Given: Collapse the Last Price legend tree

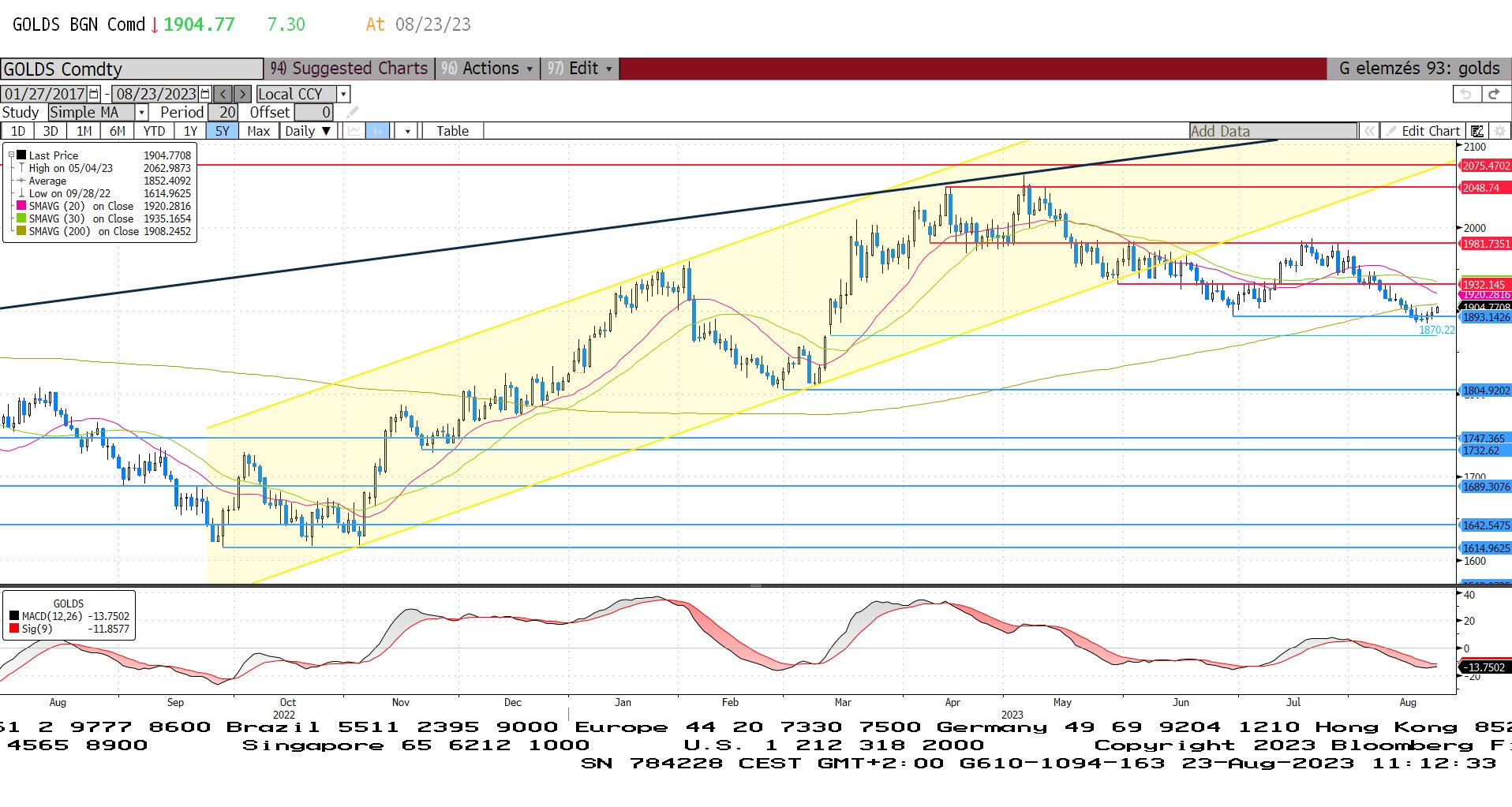Looking at the screenshot, I should (10, 155).
